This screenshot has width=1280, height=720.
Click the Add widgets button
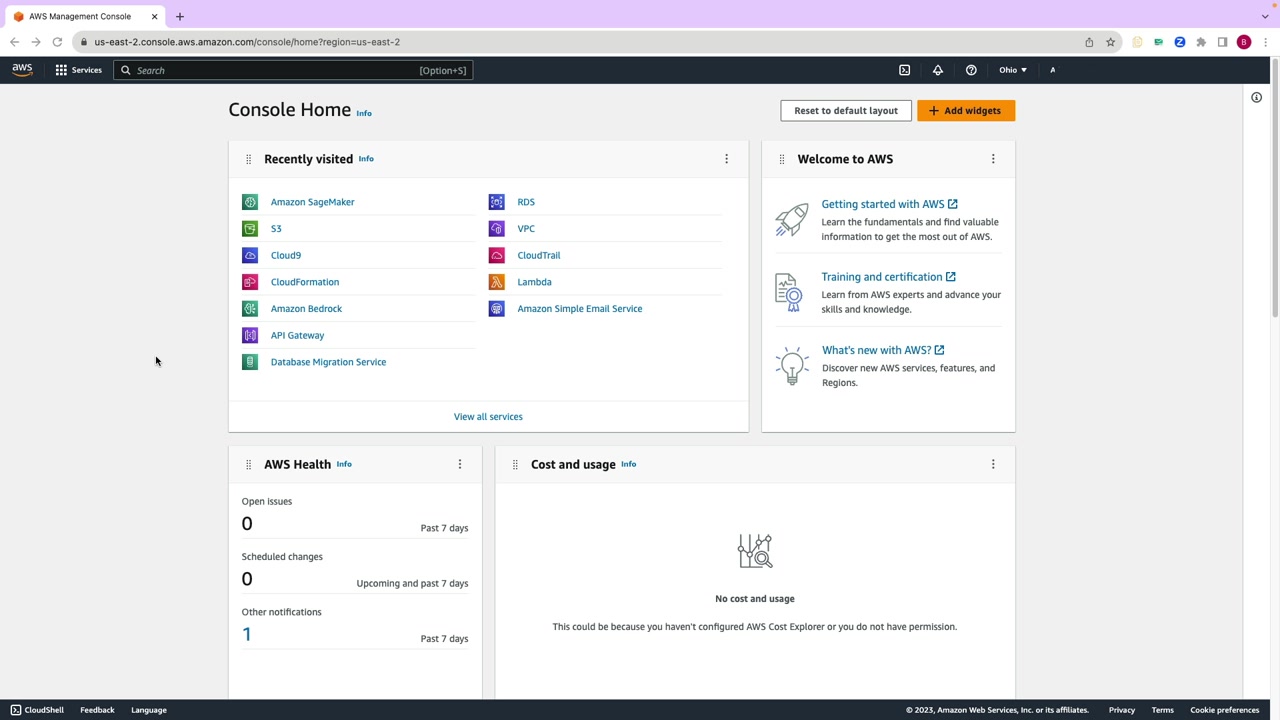pos(966,110)
